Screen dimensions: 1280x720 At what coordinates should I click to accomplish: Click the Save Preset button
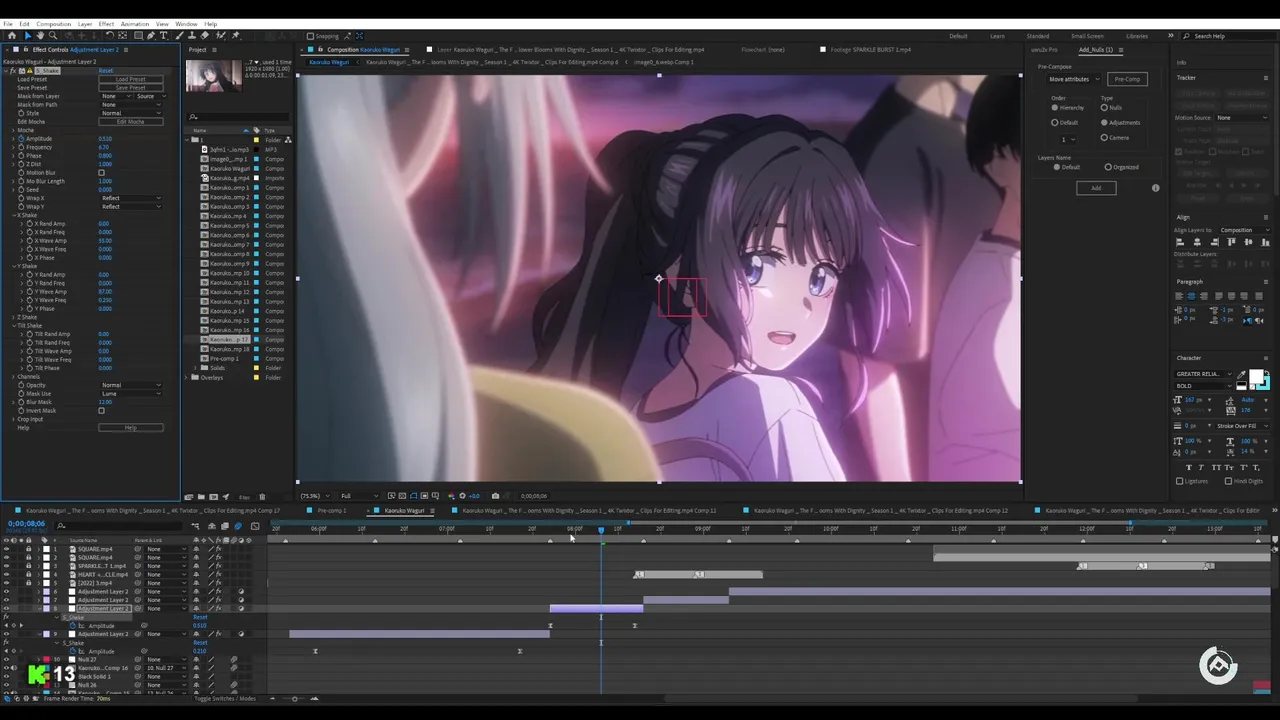tap(131, 88)
